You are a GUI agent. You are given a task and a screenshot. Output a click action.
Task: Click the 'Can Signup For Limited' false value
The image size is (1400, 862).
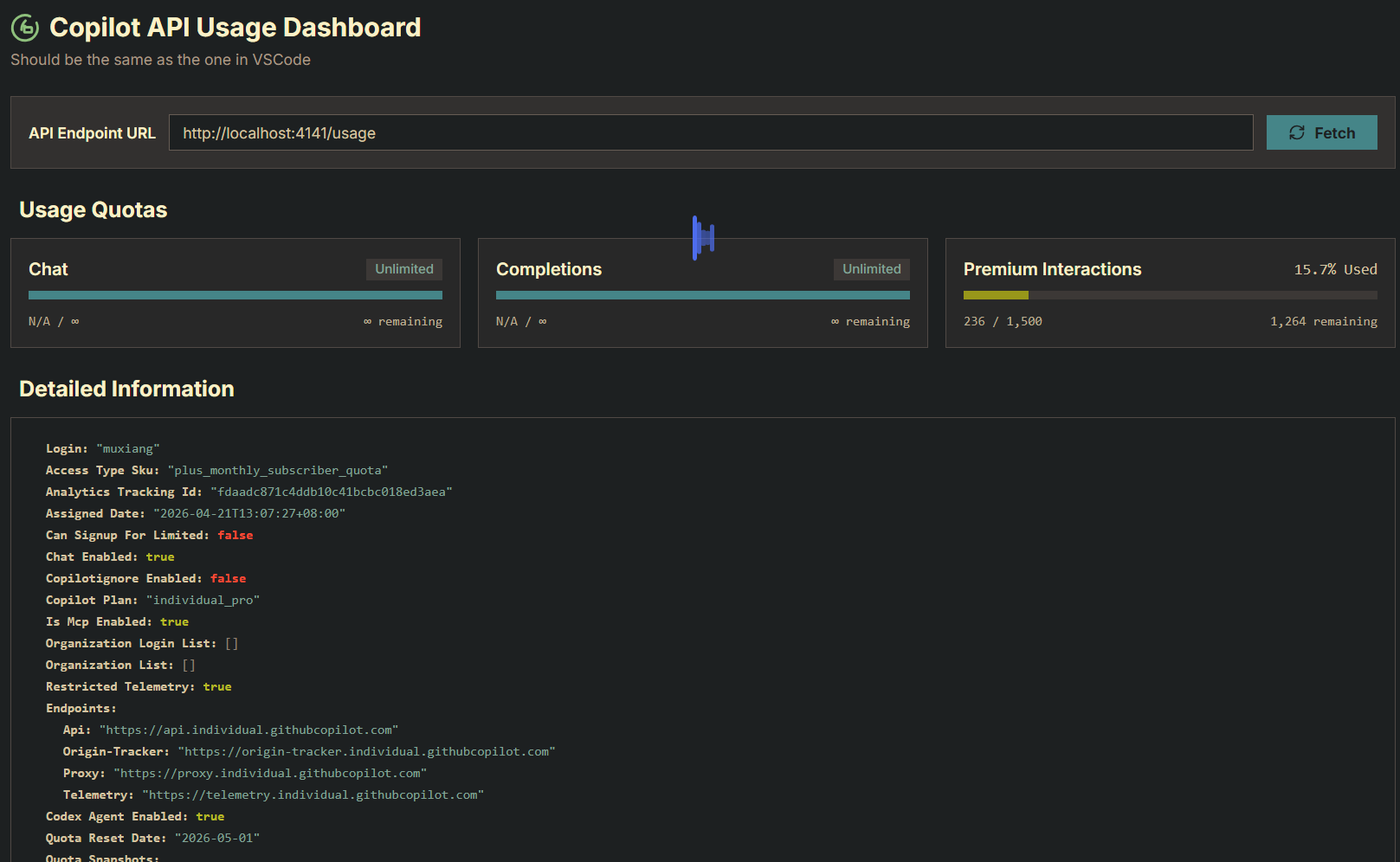[x=235, y=535]
